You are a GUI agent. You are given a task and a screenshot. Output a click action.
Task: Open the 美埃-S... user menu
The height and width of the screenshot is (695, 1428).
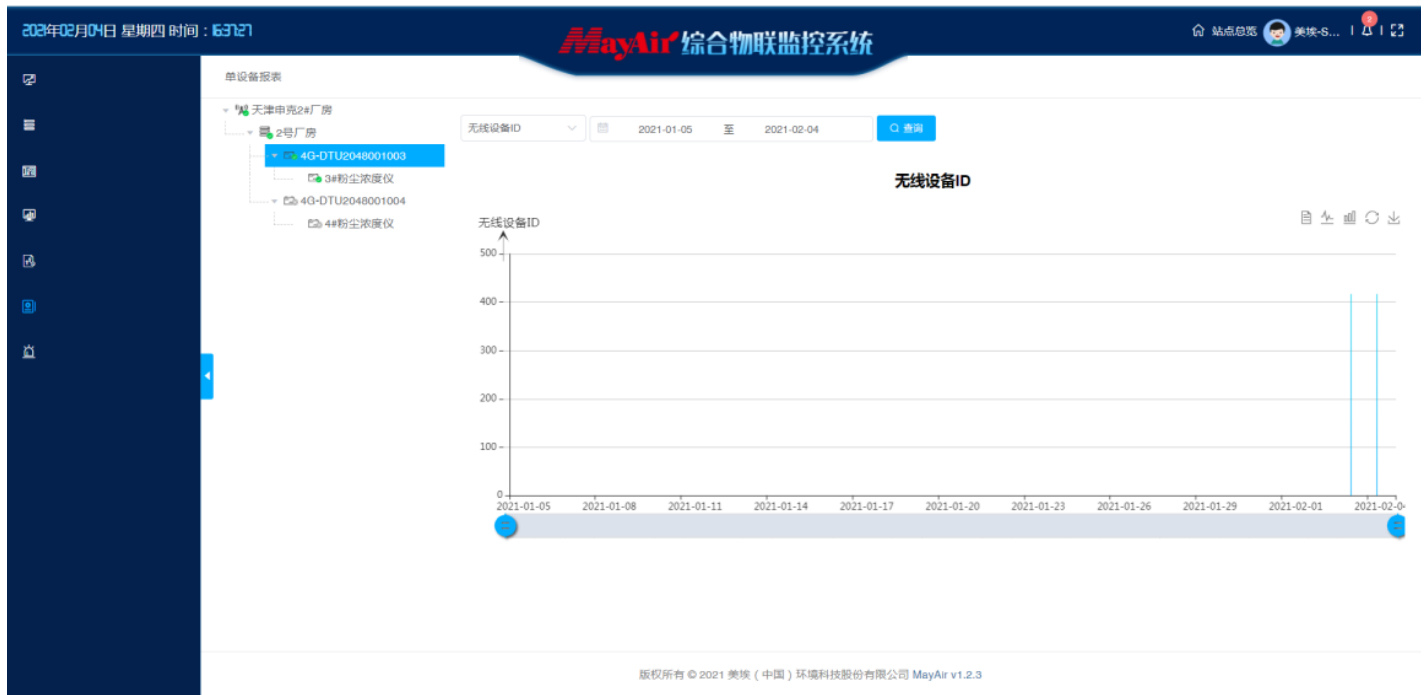point(1316,32)
